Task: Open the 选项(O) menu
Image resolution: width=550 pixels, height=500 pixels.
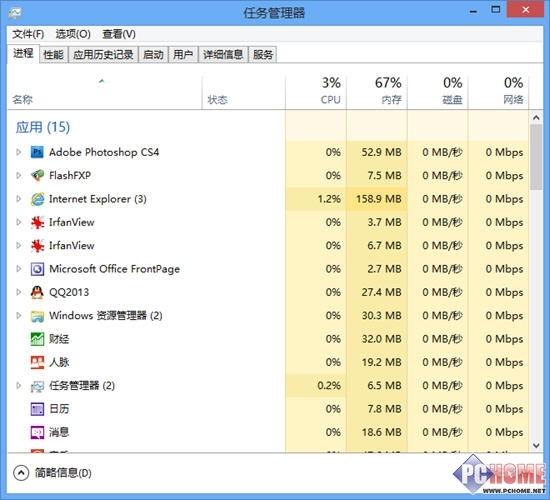Action: 73,34
